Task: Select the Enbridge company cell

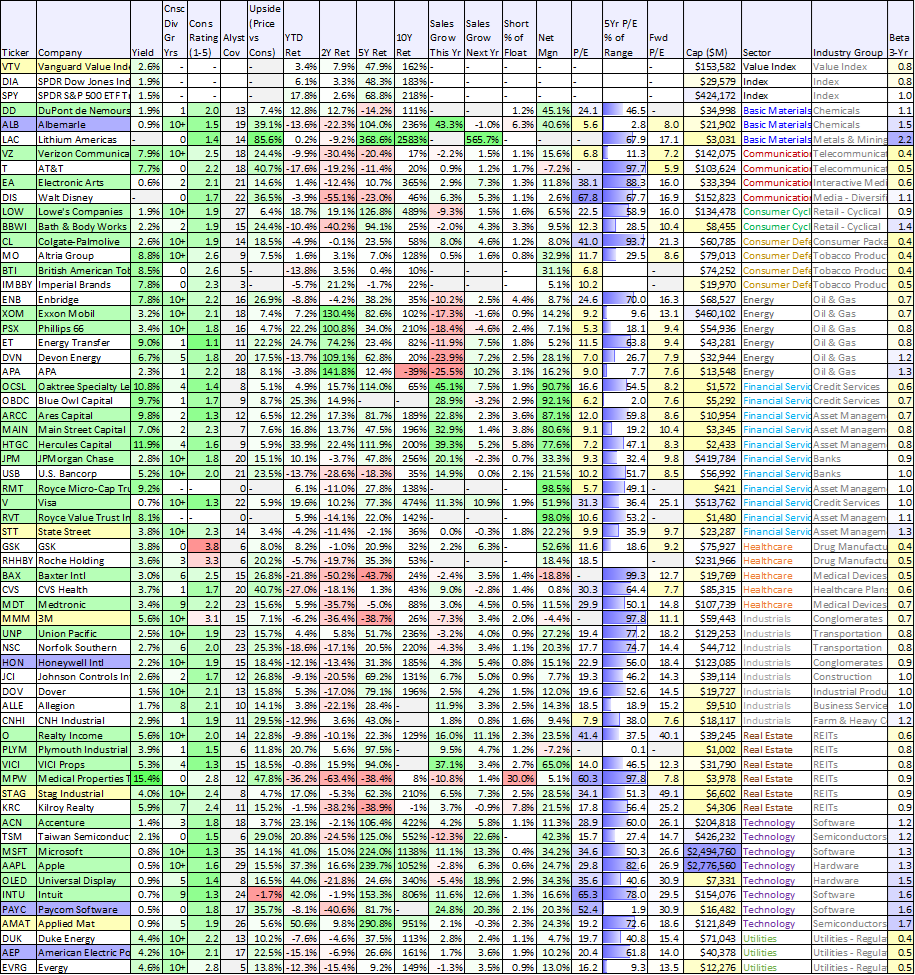Action: (x=83, y=299)
